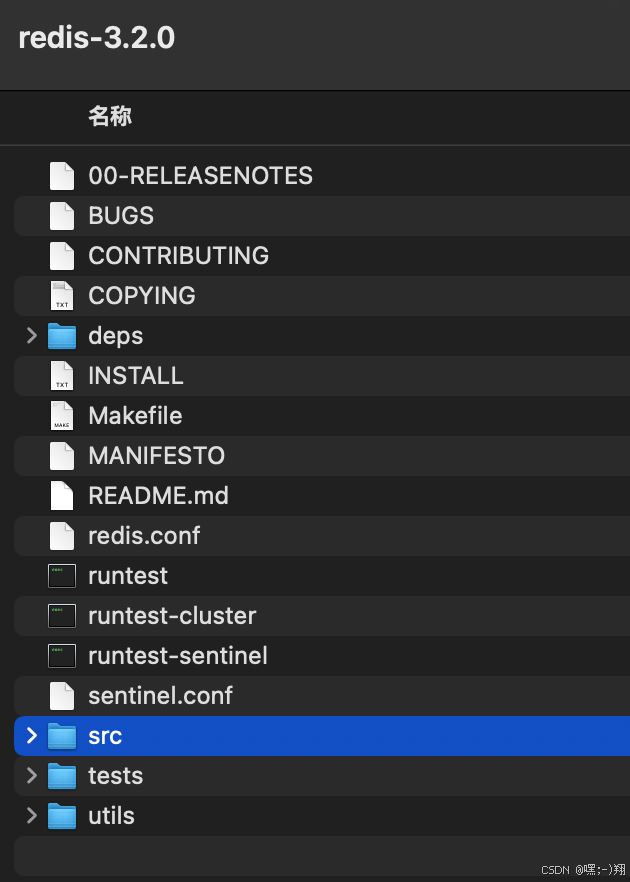The width and height of the screenshot is (630, 882).
Task: Select the redis.conf file name
Action: [144, 536]
